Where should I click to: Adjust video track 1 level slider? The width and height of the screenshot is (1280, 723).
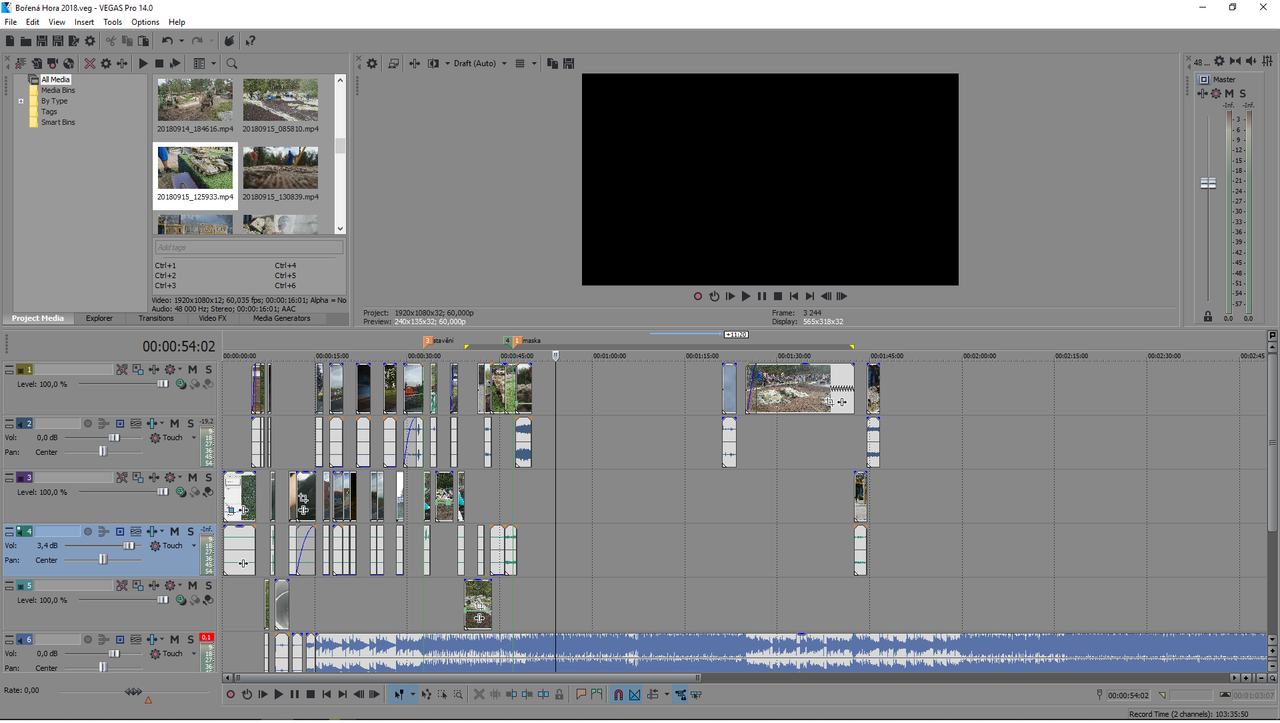[163, 384]
